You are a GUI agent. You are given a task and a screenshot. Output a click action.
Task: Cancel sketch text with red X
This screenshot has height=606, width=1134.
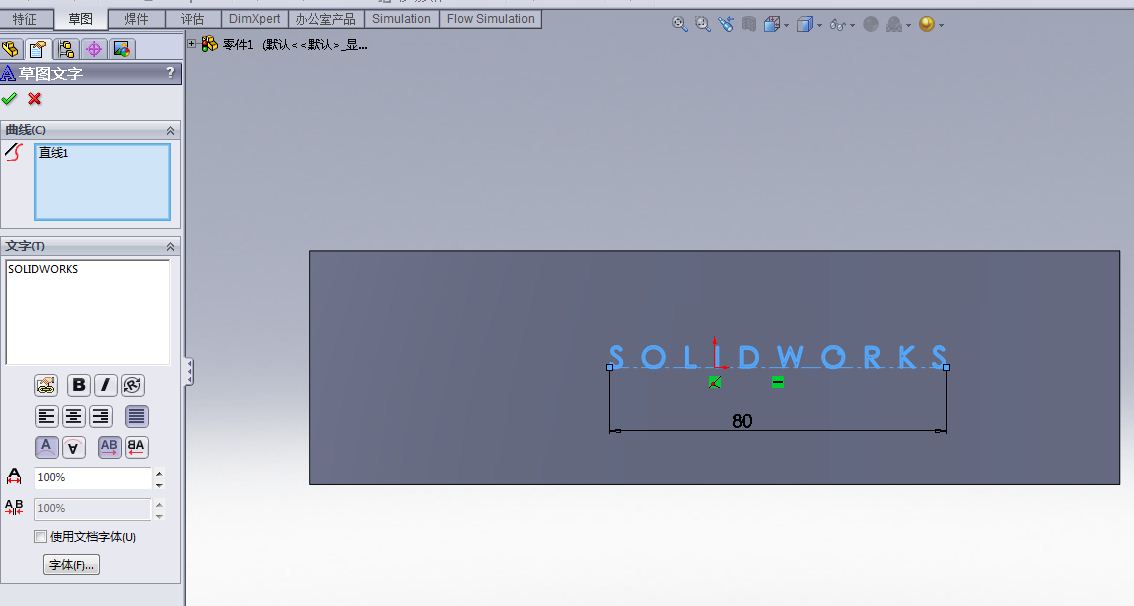[x=35, y=98]
